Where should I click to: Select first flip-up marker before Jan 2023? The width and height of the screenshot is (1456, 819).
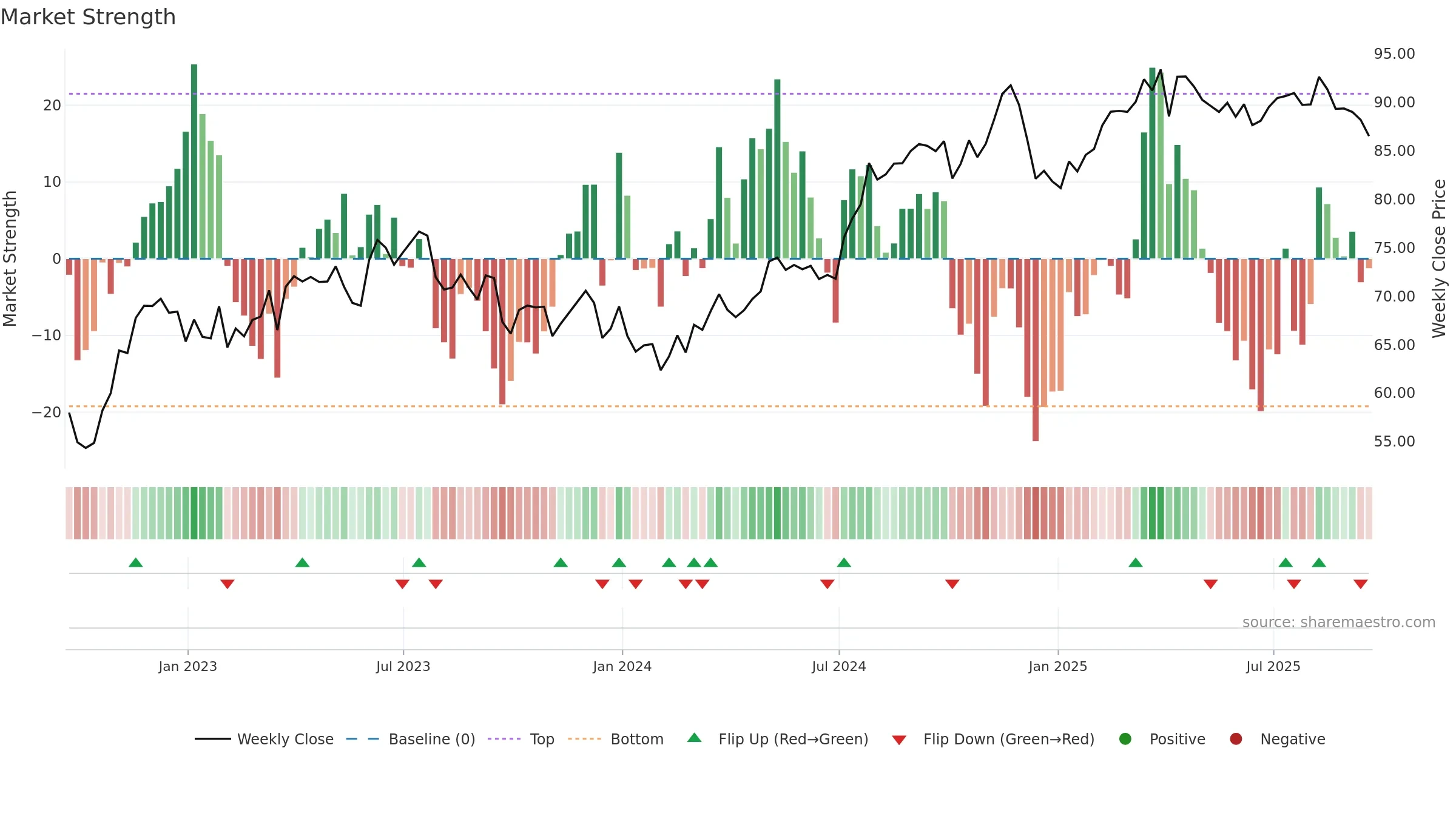[x=136, y=562]
